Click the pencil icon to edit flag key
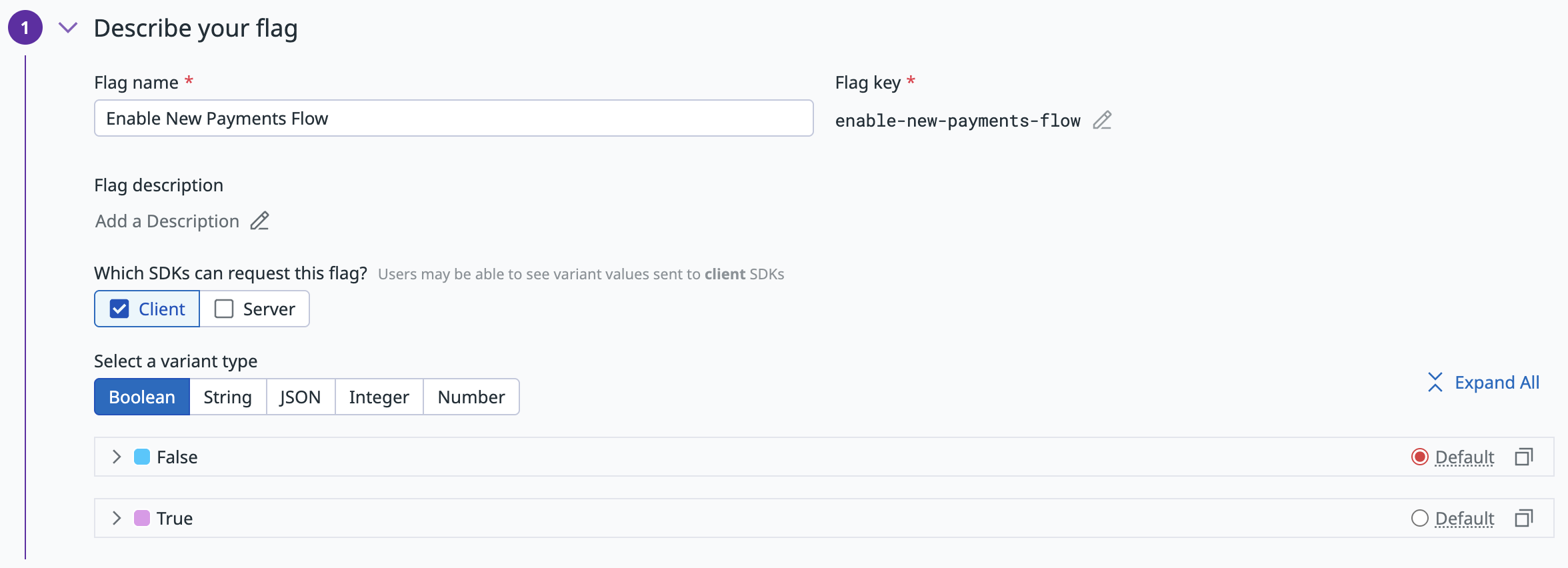Viewport: 1568px width, 568px height. (x=1102, y=120)
